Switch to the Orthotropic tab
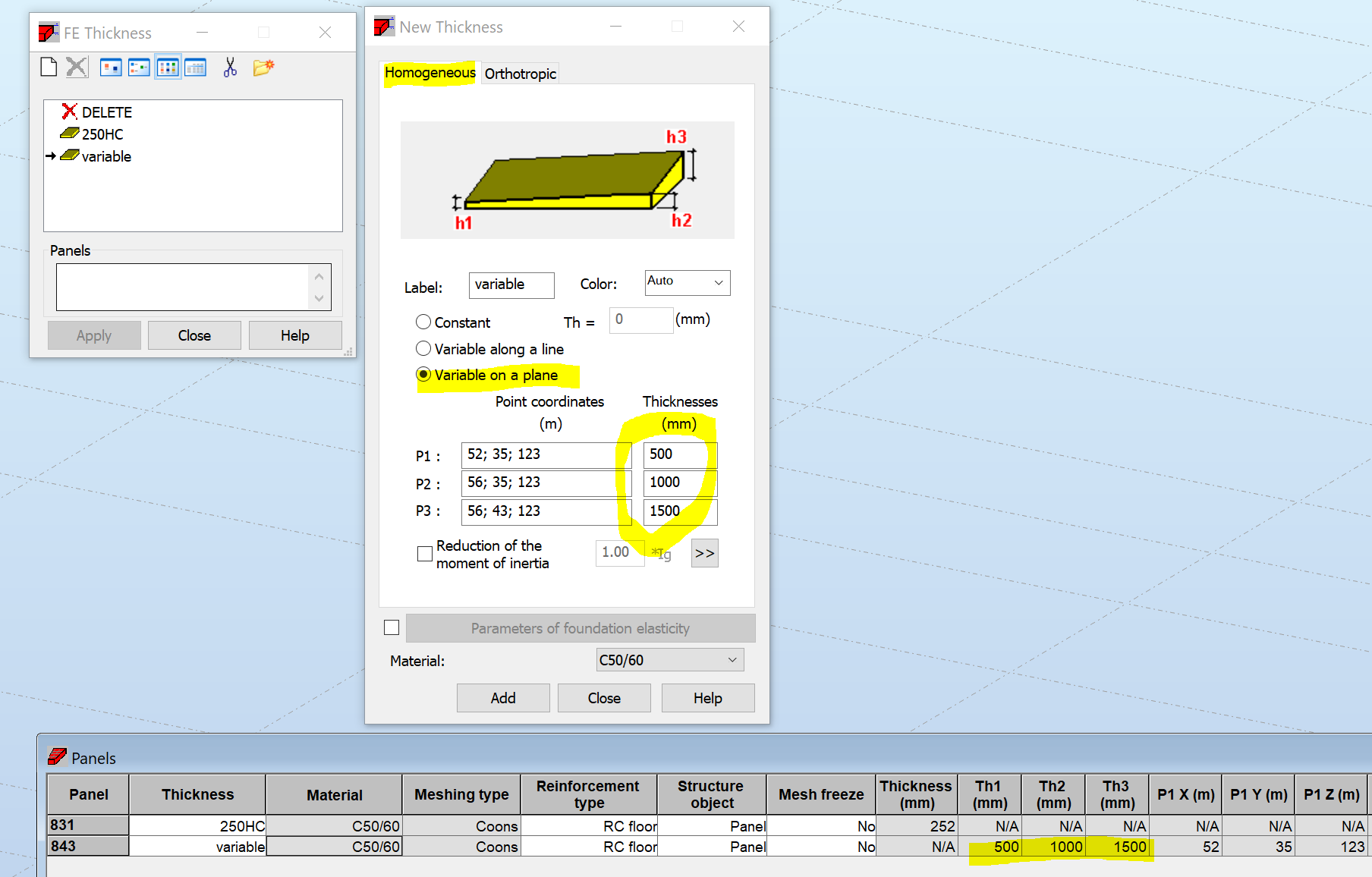Viewport: 1372px width, 877px height. pos(520,73)
